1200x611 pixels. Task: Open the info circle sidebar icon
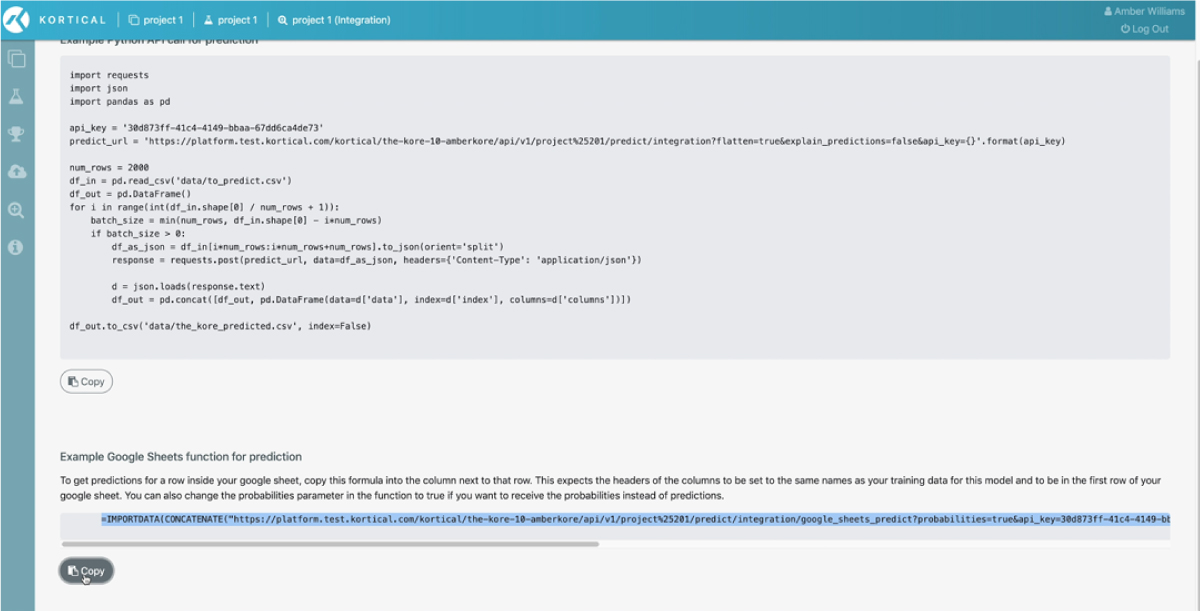(16, 247)
